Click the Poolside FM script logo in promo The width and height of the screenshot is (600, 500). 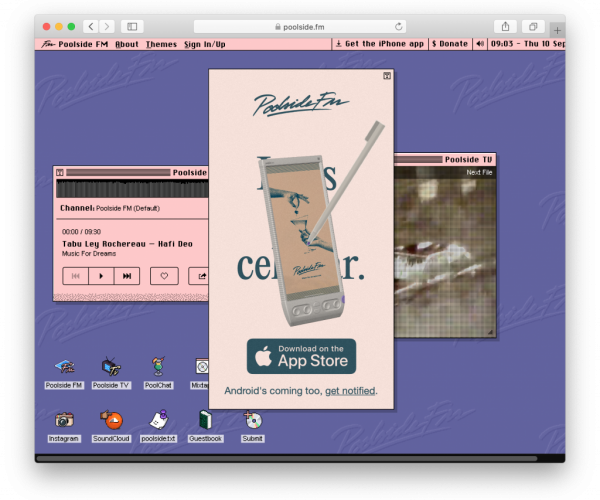tap(301, 104)
